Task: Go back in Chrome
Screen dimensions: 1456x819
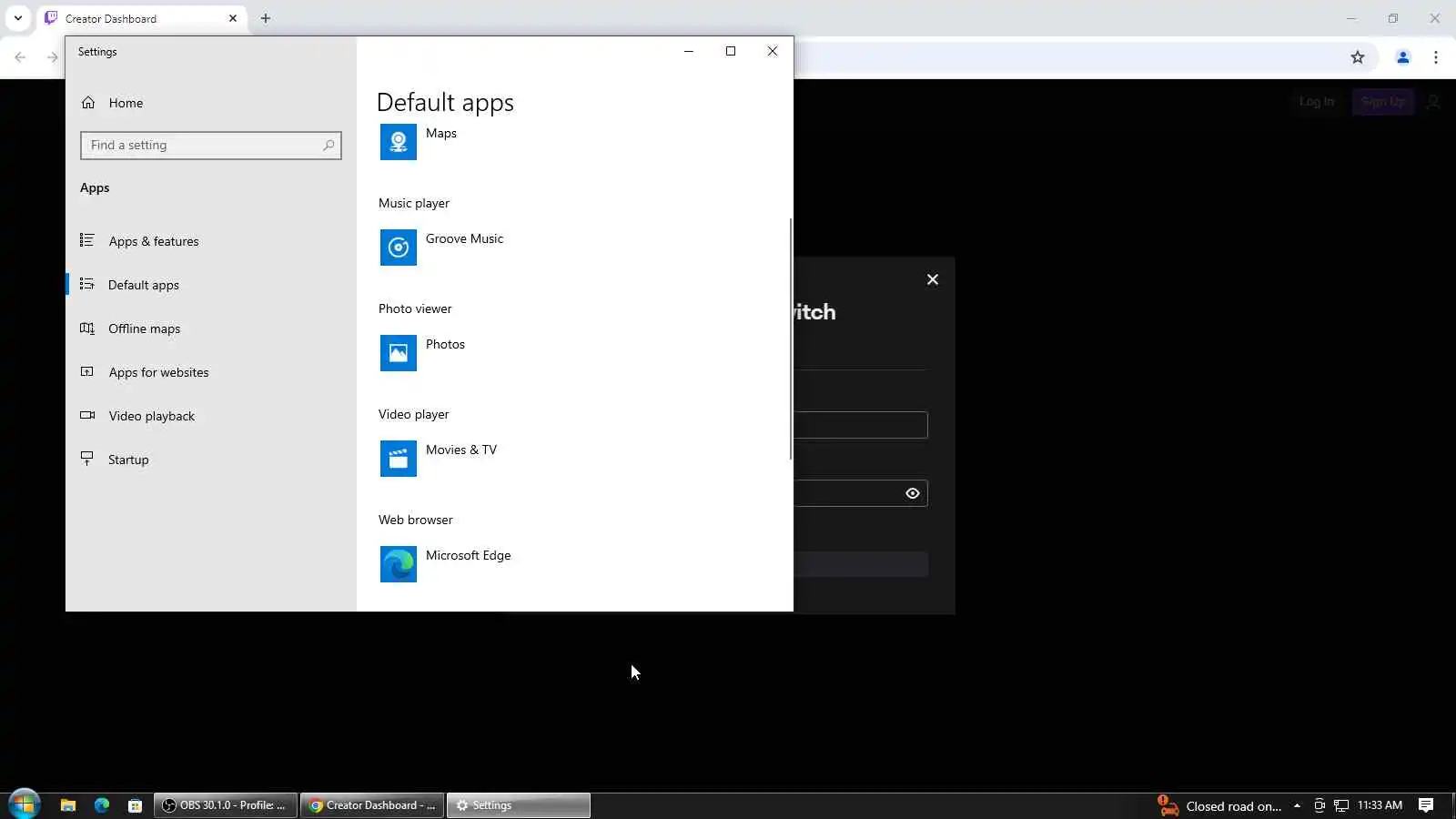Action: [20, 57]
